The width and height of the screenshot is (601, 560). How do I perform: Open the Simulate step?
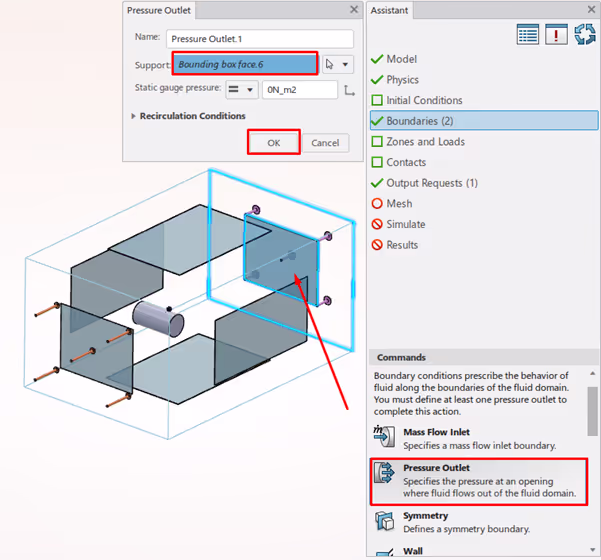pyautogui.click(x=406, y=224)
